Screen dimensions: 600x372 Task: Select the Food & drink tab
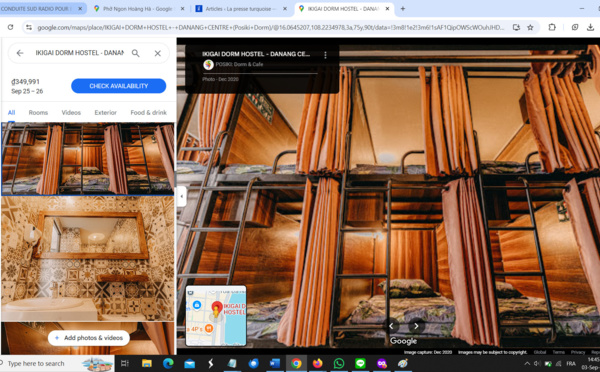click(148, 113)
